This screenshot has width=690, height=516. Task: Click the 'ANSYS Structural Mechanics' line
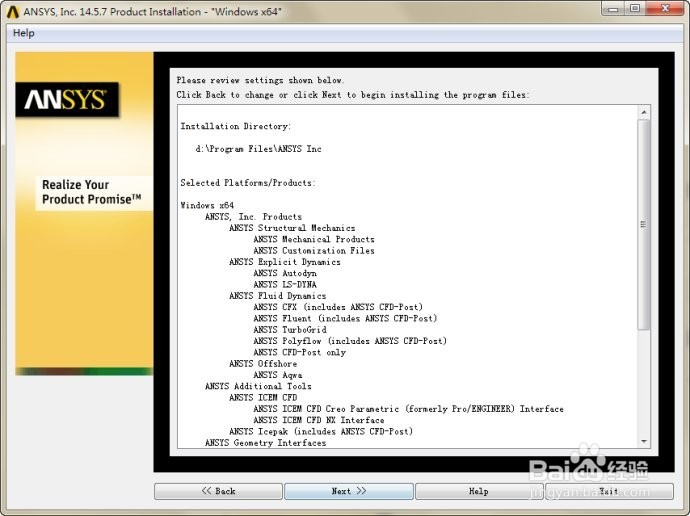[x=292, y=228]
